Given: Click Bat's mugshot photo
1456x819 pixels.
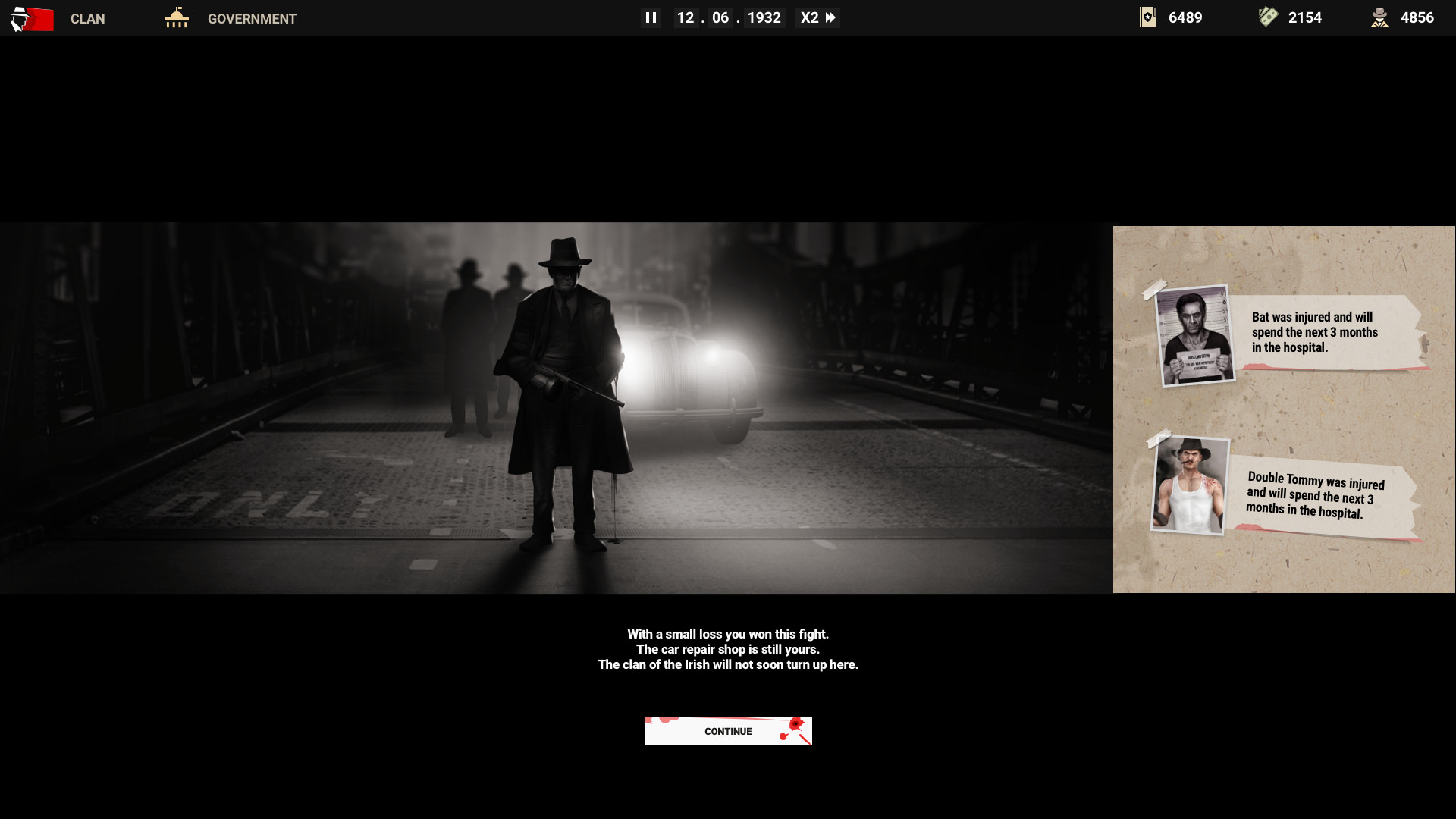Looking at the screenshot, I should (1196, 335).
